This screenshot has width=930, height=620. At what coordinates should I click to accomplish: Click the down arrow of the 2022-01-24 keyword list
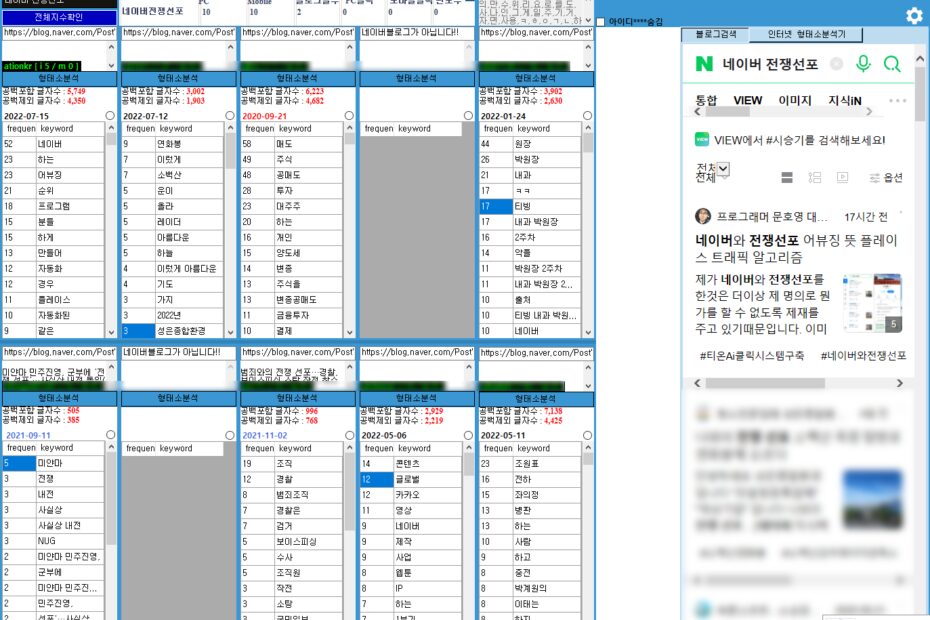(588, 333)
